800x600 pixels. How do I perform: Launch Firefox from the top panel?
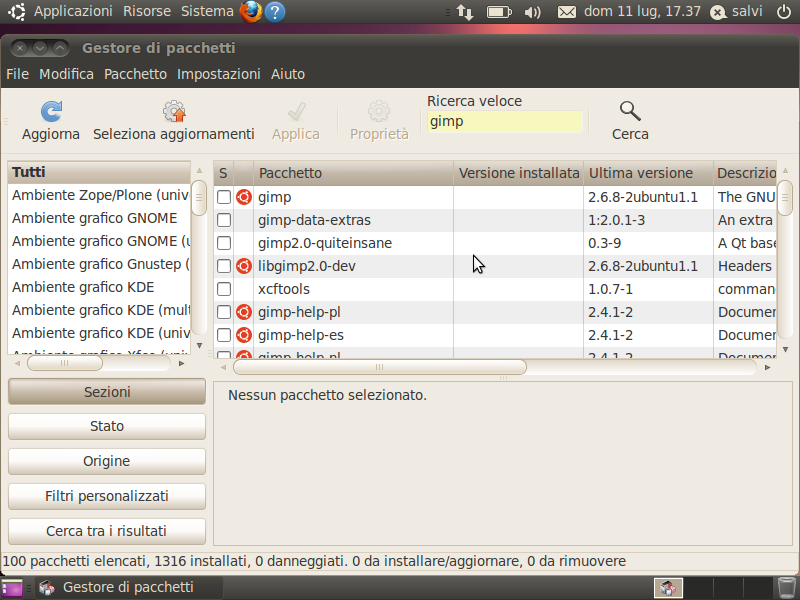[251, 12]
